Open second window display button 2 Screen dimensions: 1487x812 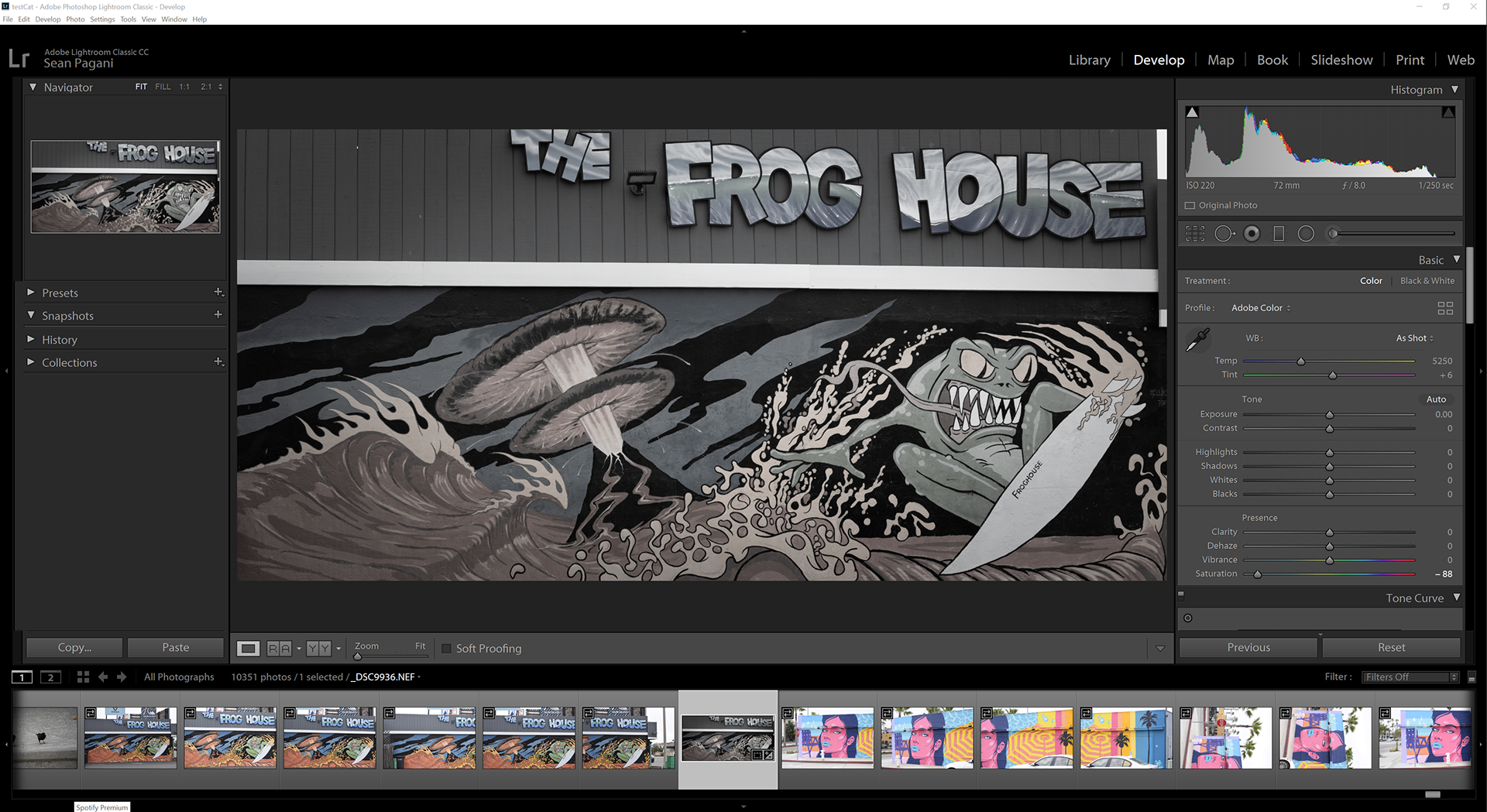(x=50, y=677)
